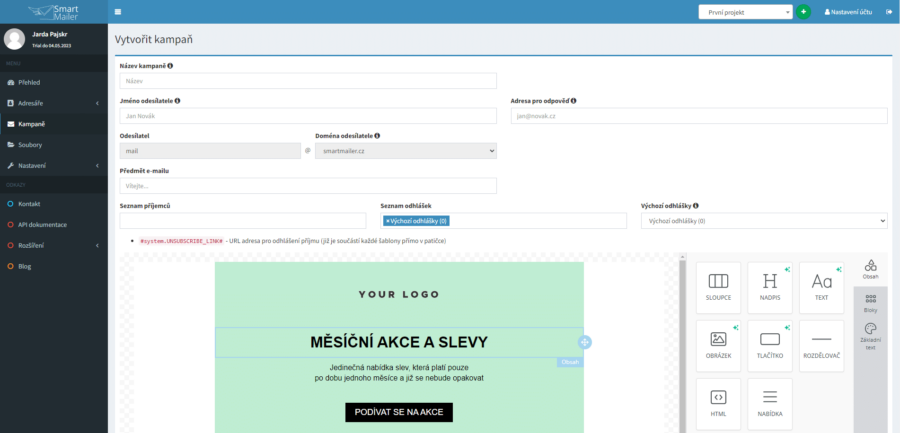Select the Nabídka menu block
900x433 pixels.
pyautogui.click(x=770, y=404)
